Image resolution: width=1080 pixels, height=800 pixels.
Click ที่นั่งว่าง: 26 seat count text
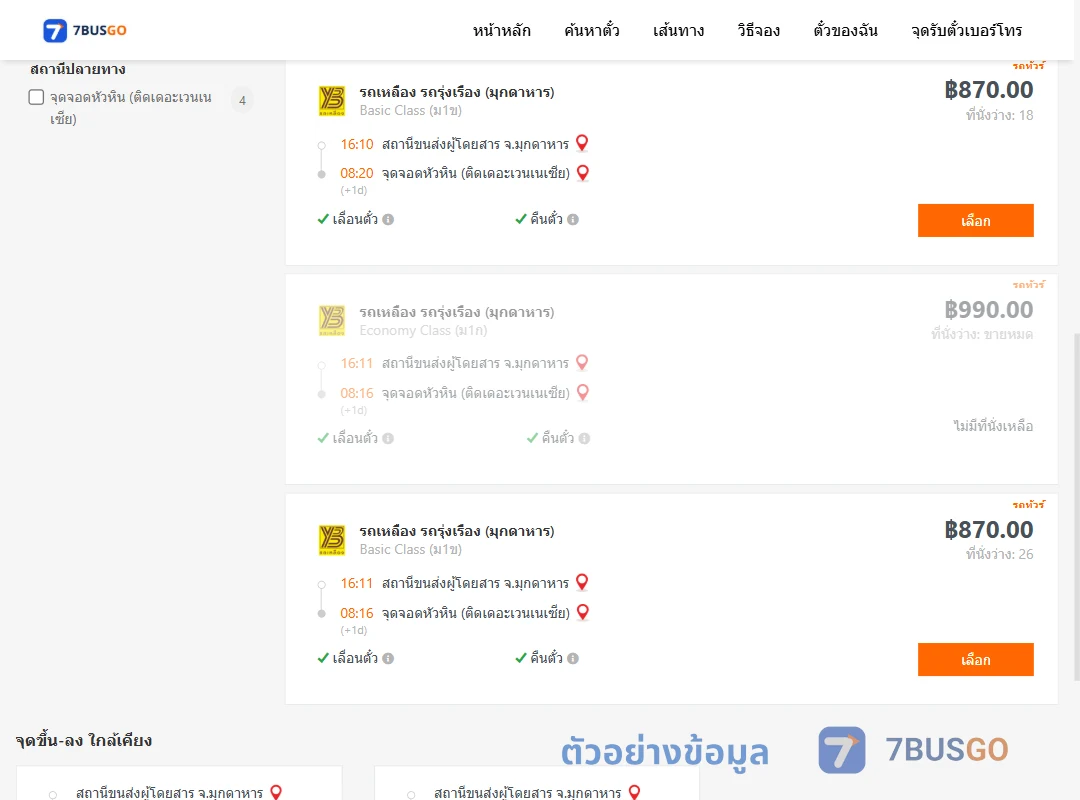pos(999,555)
